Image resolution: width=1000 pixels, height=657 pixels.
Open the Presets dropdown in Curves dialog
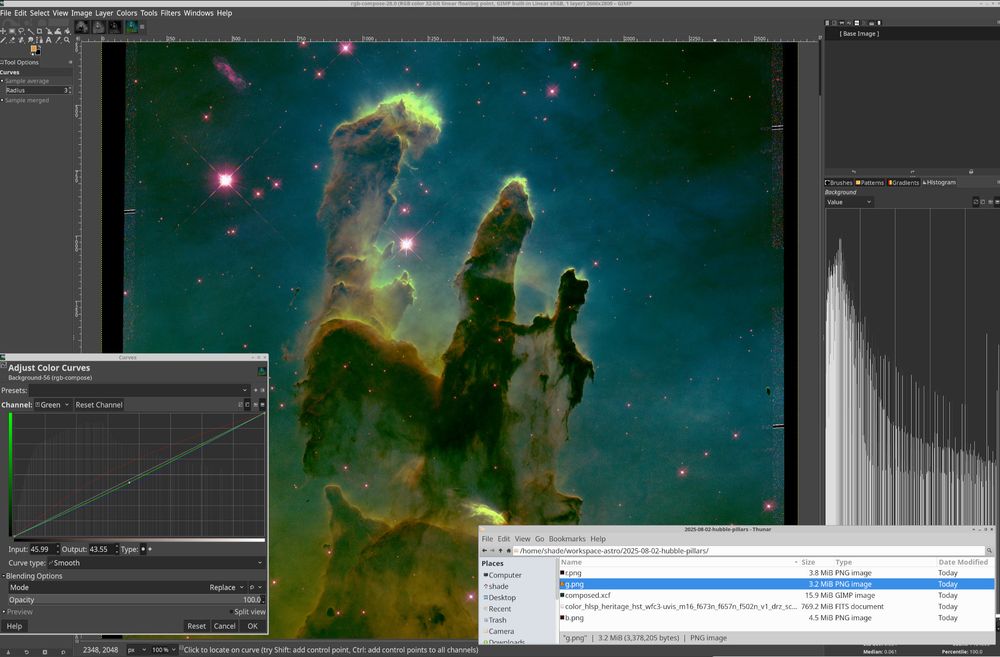[138, 390]
